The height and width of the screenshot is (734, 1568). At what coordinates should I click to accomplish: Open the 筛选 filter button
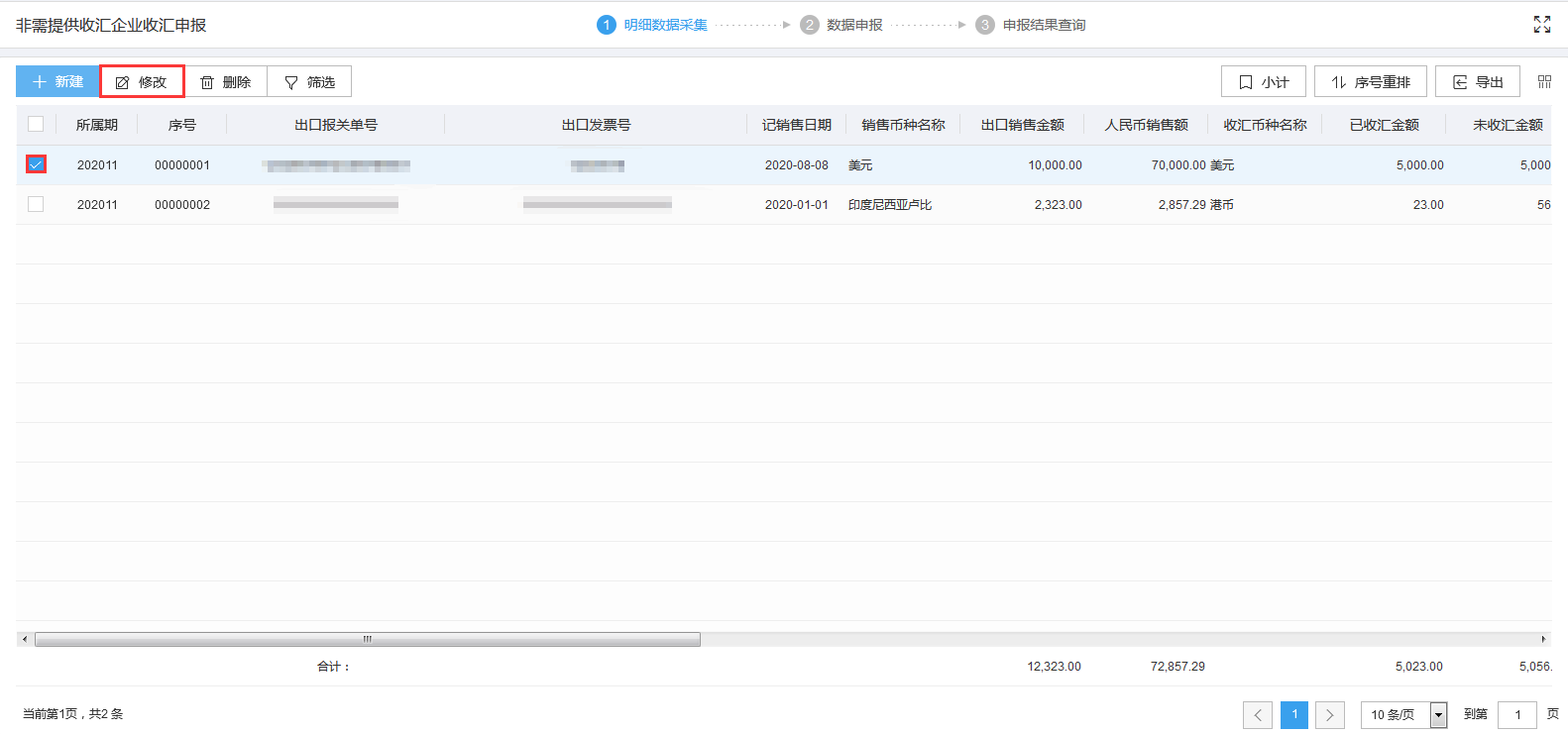(x=309, y=81)
